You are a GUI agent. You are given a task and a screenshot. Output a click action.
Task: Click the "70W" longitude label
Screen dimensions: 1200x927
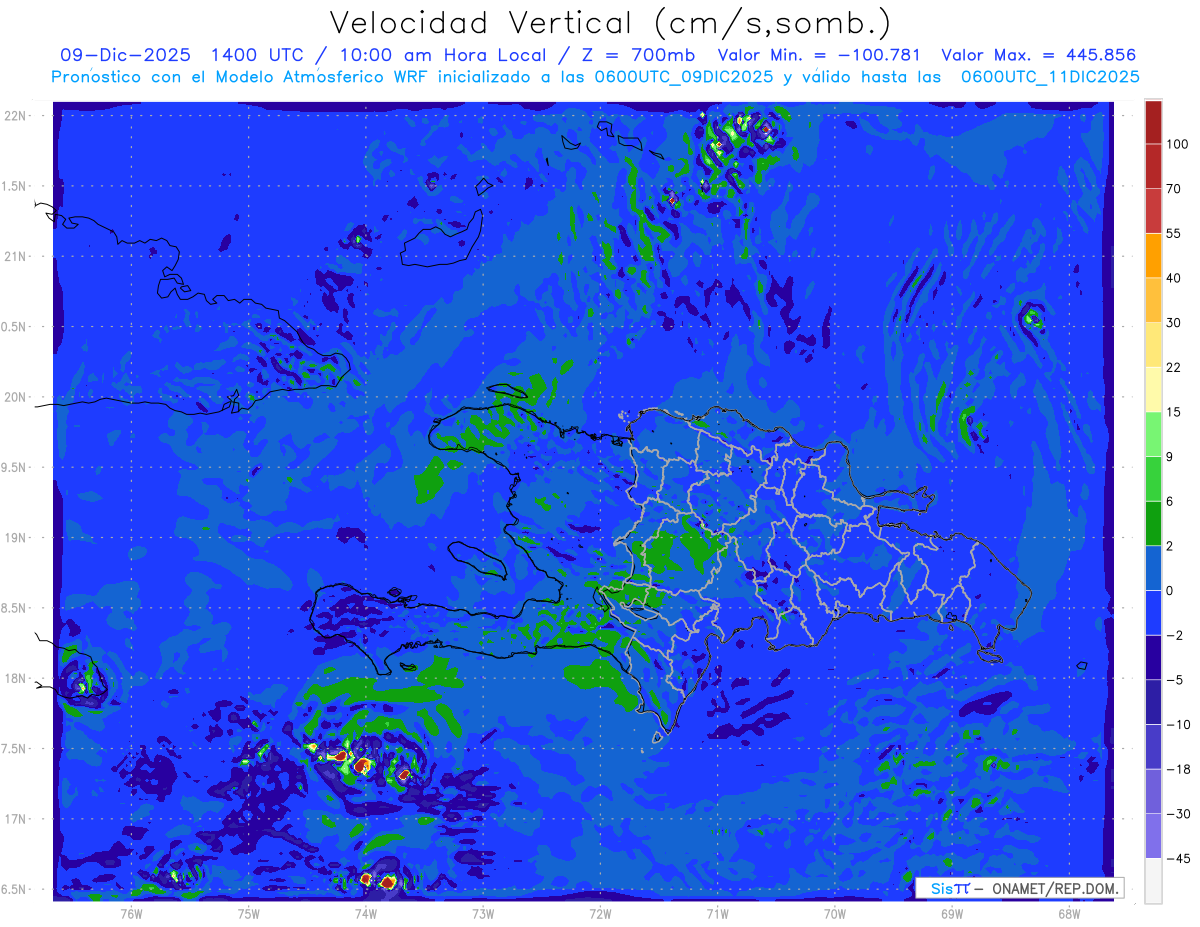[835, 913]
